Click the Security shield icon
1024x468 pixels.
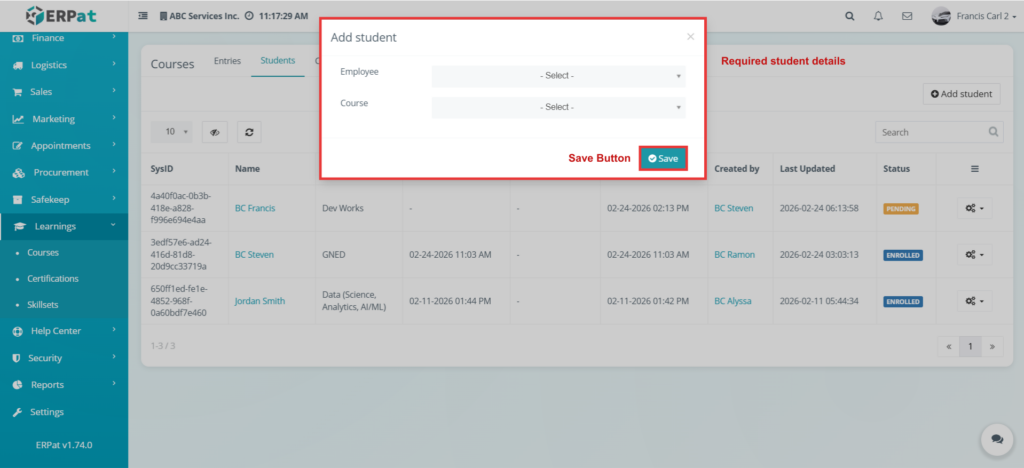(17, 358)
